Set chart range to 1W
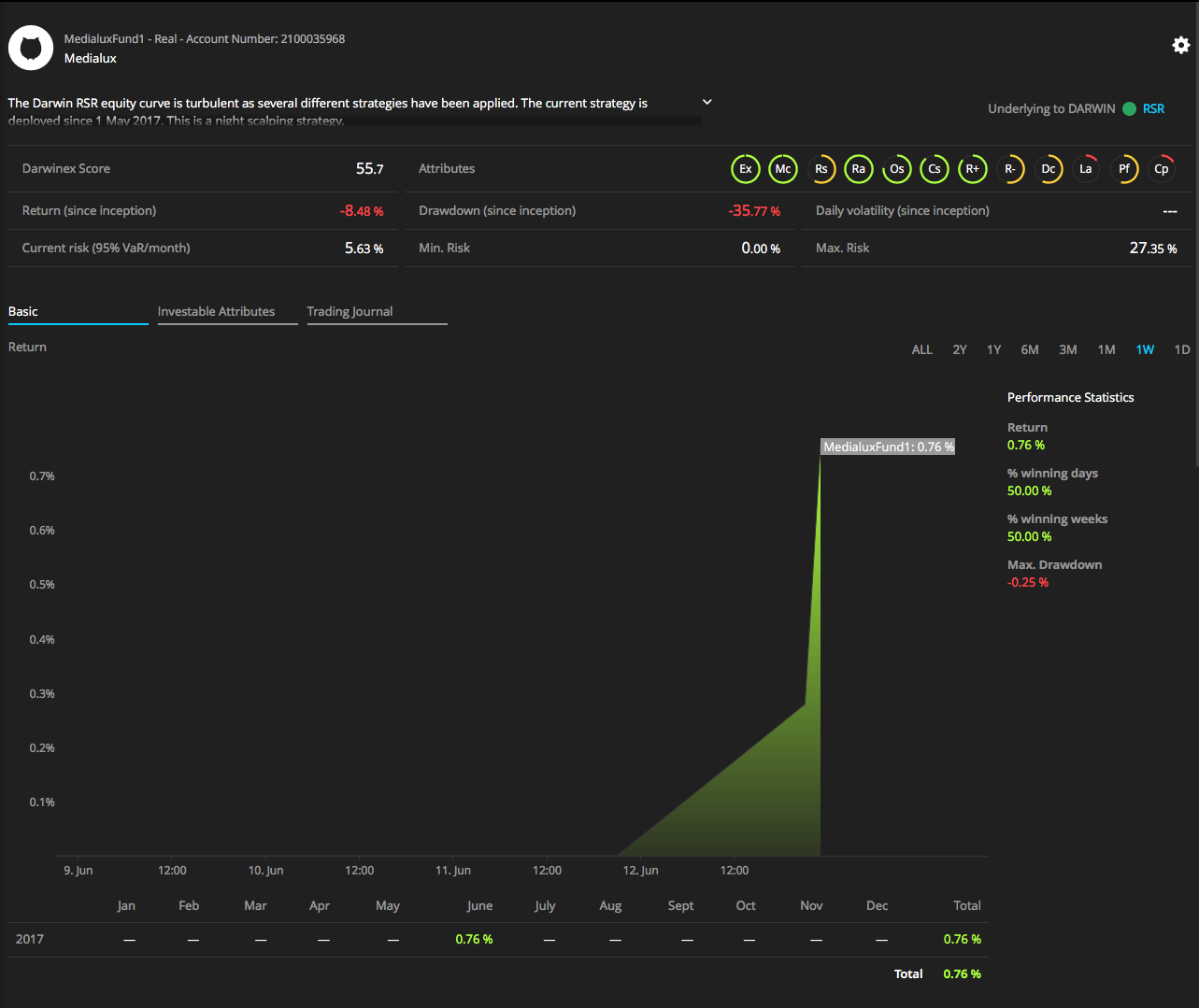Image resolution: width=1199 pixels, height=1008 pixels. (1145, 349)
